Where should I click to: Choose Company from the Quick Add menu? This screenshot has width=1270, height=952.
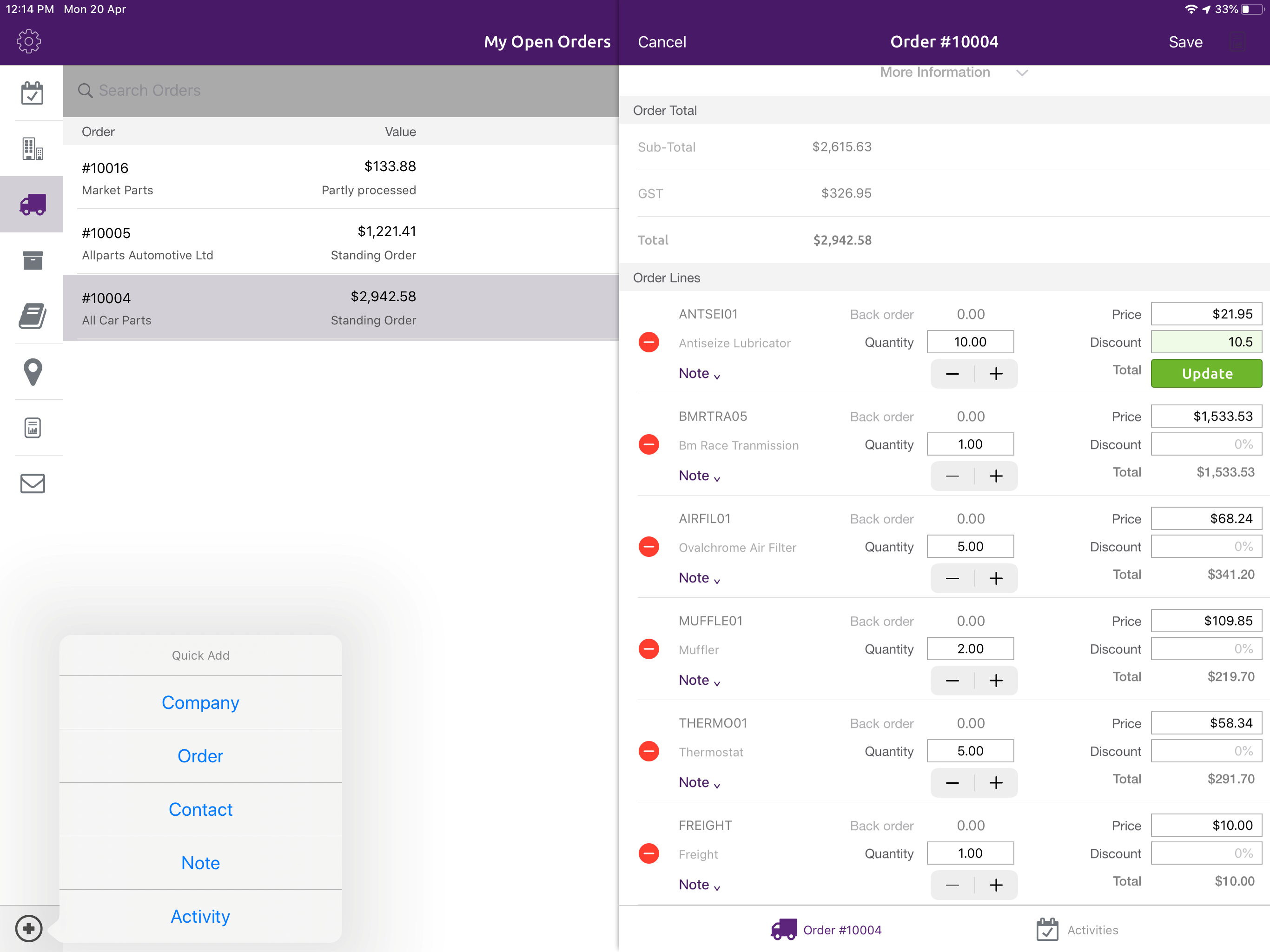click(x=200, y=702)
